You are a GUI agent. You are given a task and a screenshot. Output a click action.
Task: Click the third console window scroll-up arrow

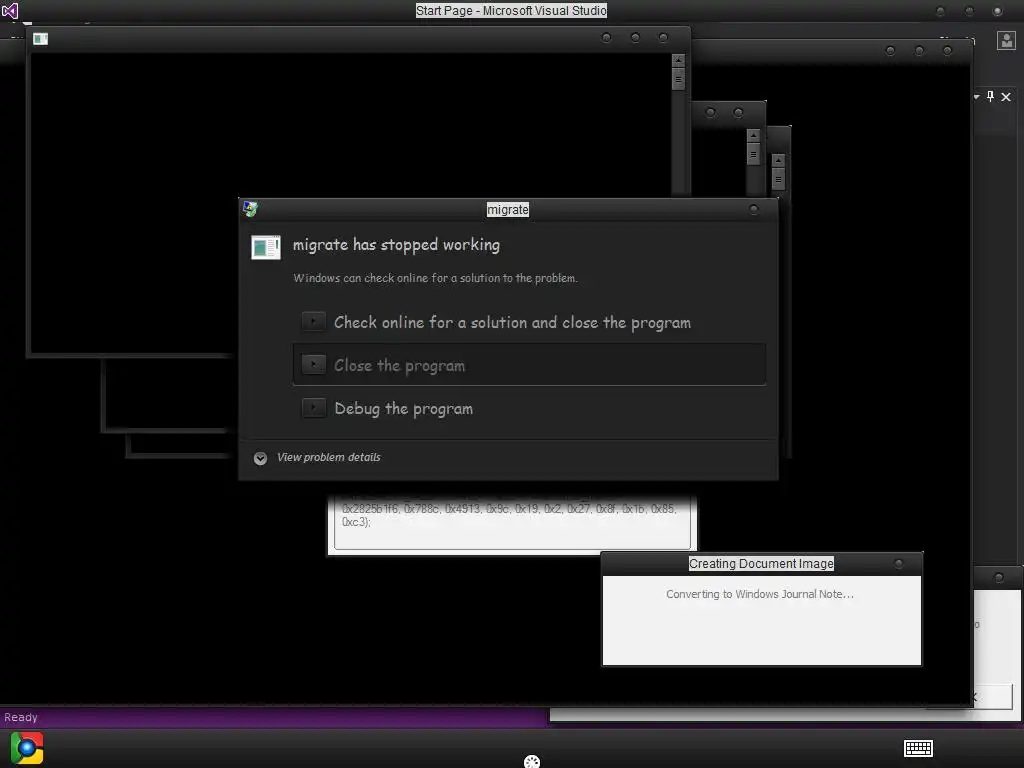click(x=778, y=160)
